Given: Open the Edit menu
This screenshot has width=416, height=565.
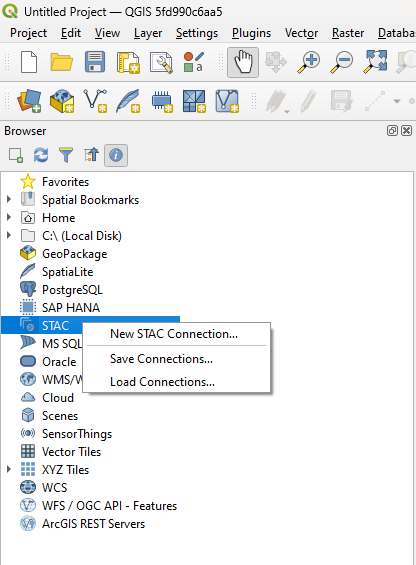Looking at the screenshot, I should [x=71, y=33].
